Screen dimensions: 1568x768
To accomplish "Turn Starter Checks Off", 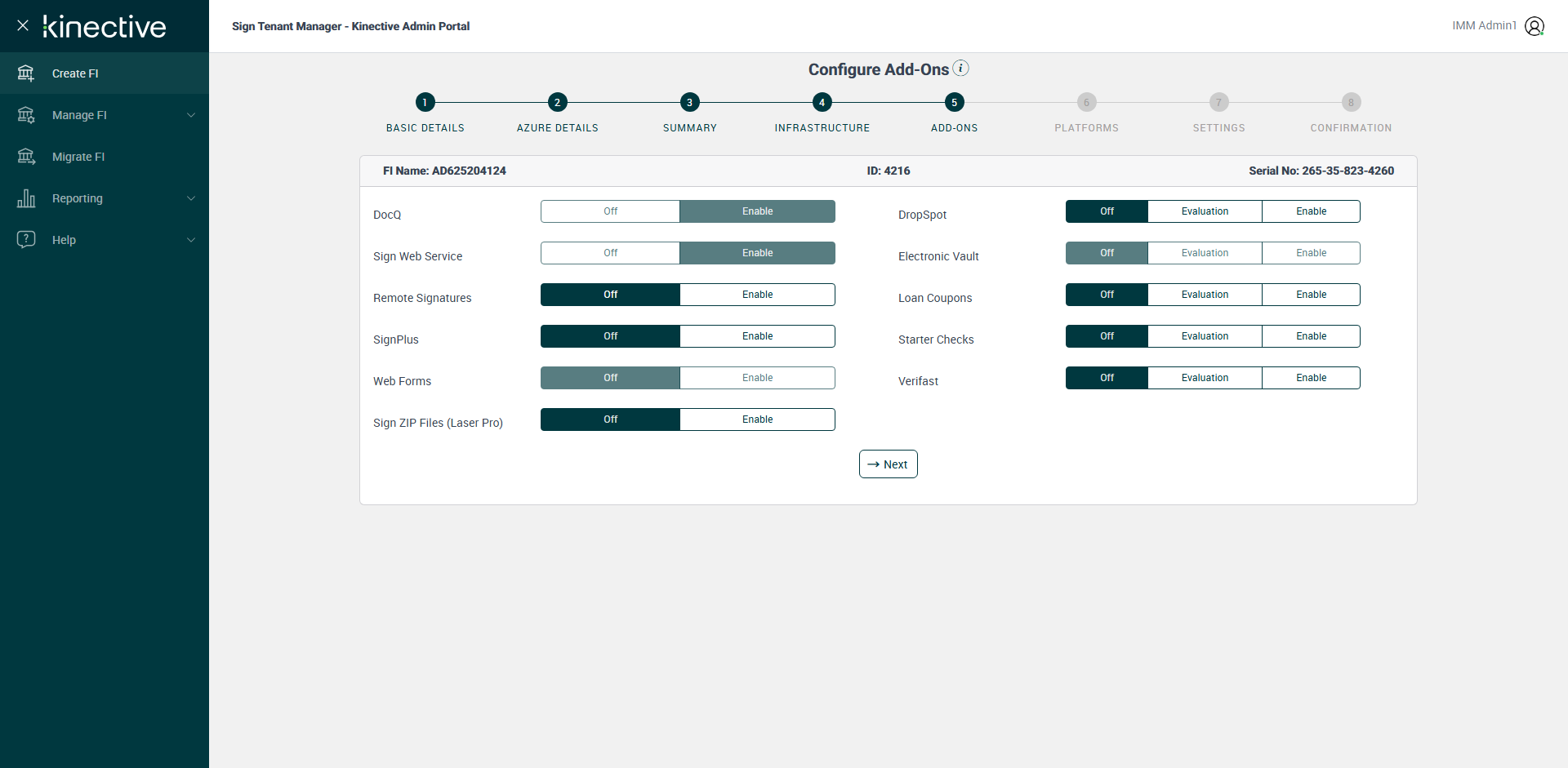I will coord(1107,336).
